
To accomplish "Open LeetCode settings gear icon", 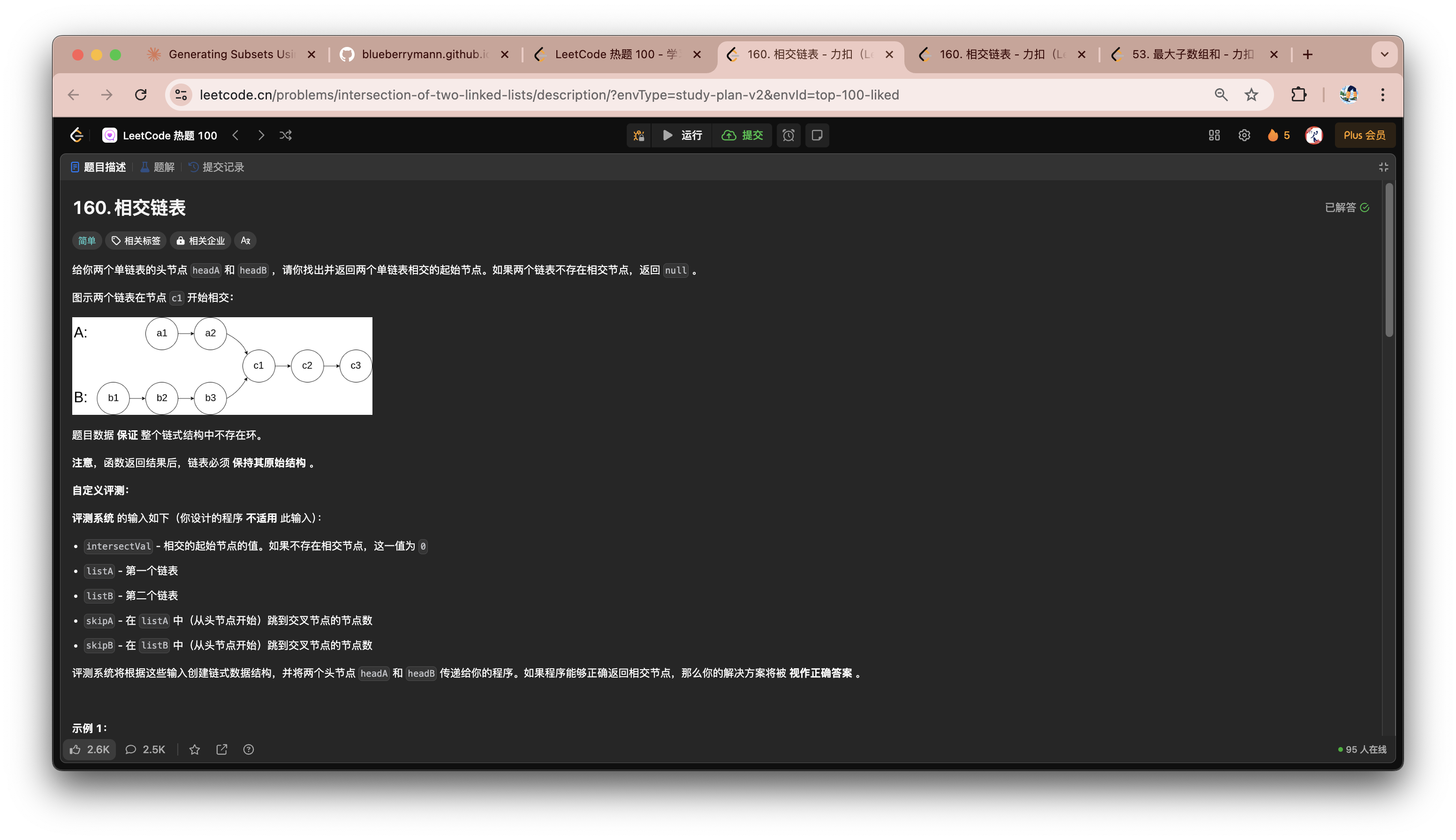I will point(1244,135).
